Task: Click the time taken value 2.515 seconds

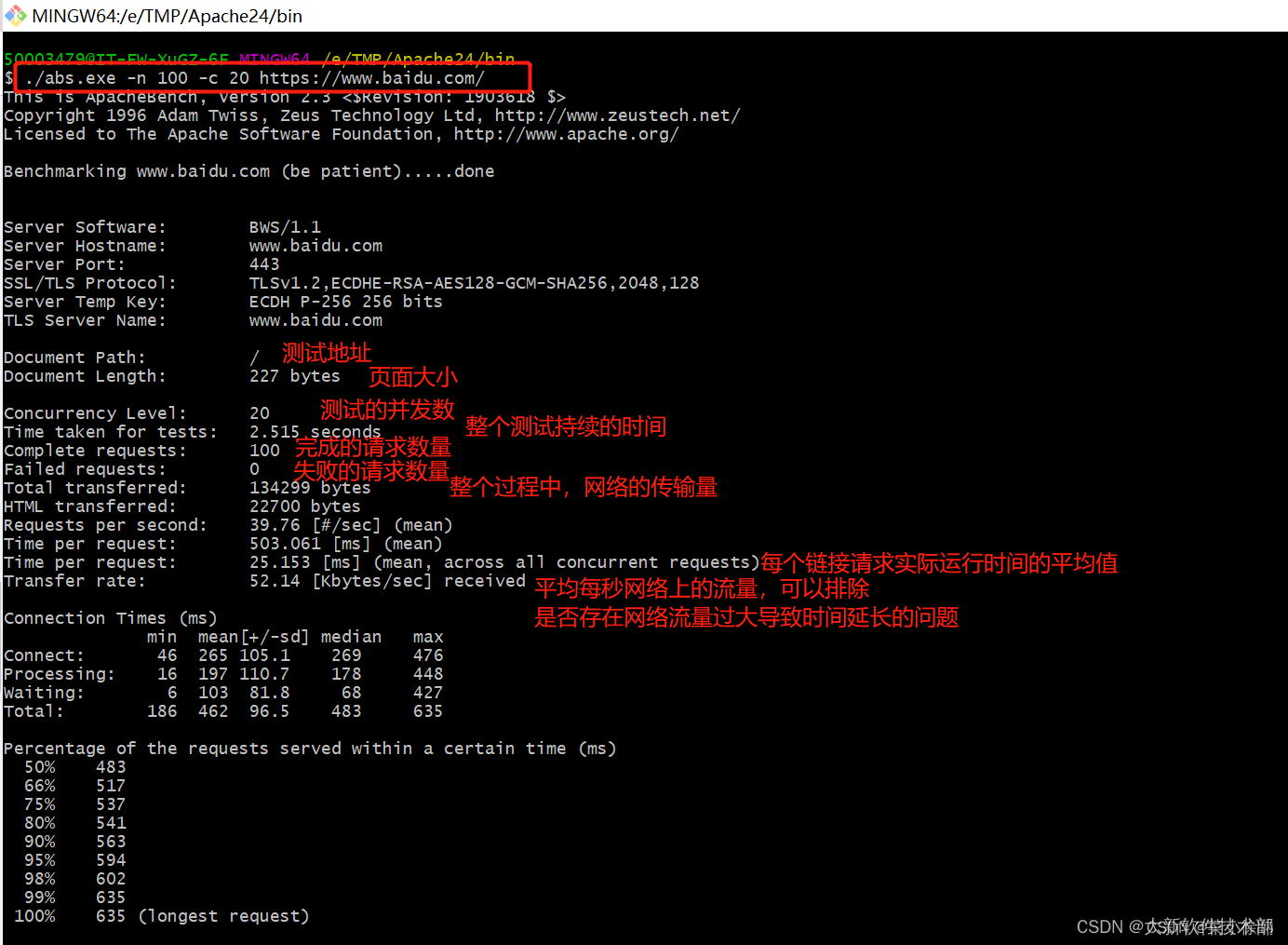Action: click(315, 432)
